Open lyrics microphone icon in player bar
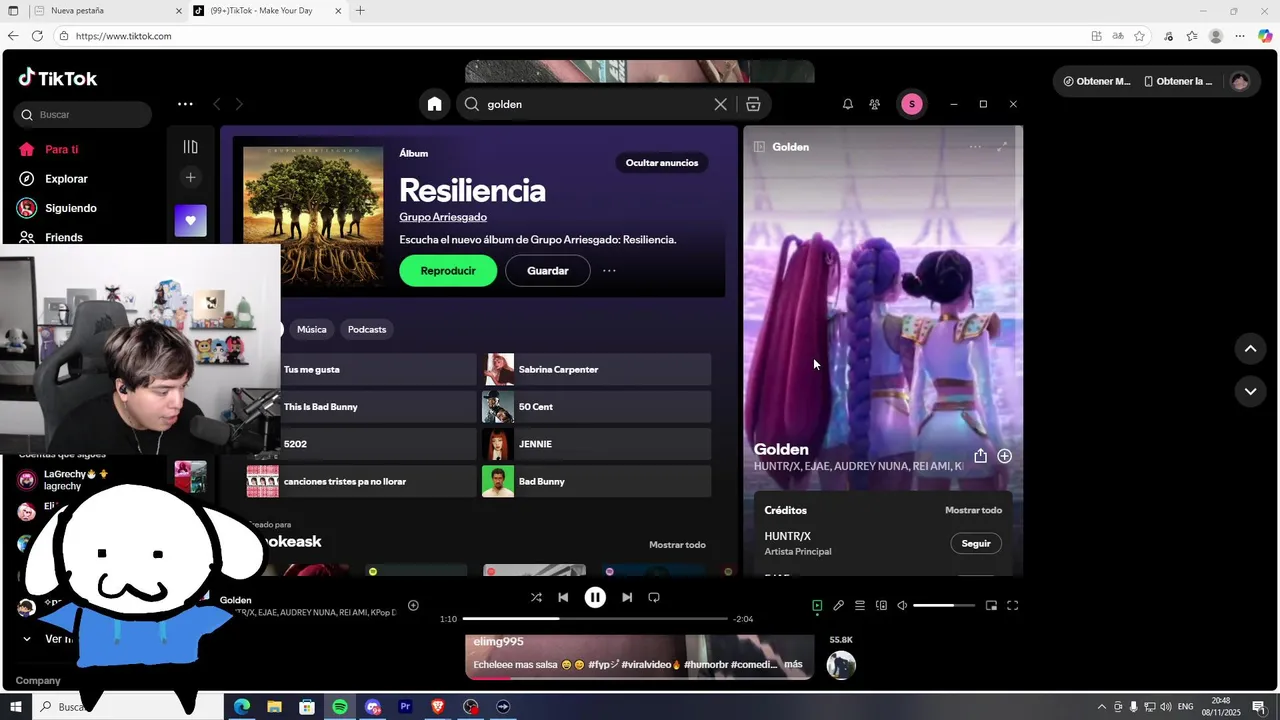Image resolution: width=1280 pixels, height=720 pixels. tap(838, 605)
